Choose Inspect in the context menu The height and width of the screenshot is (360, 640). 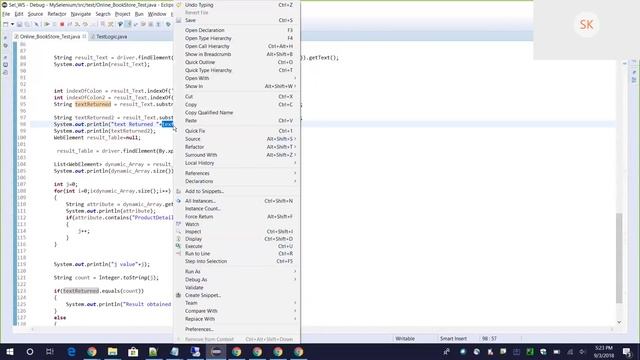point(237,231)
